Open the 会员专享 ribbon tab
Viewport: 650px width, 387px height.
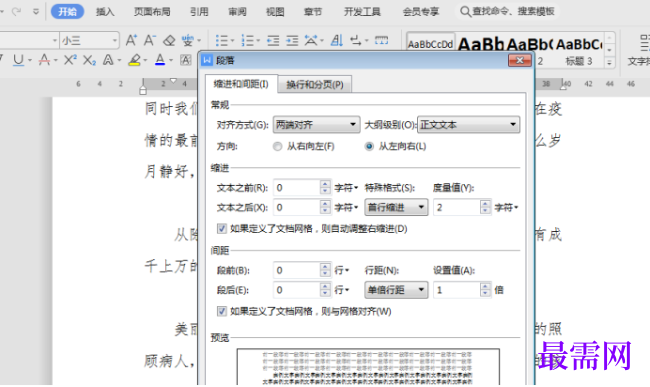pyautogui.click(x=421, y=12)
